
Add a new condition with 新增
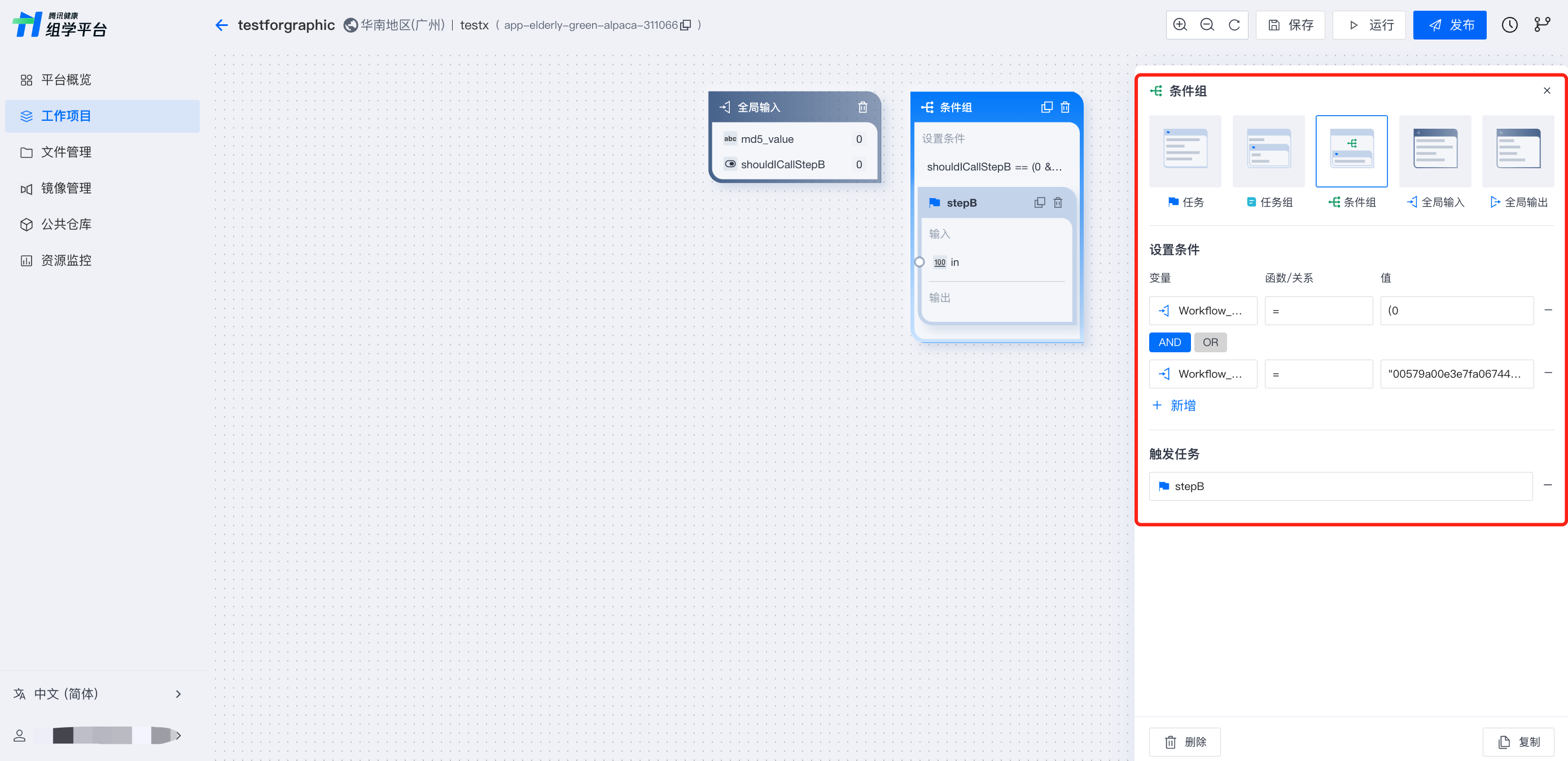pyautogui.click(x=1173, y=405)
